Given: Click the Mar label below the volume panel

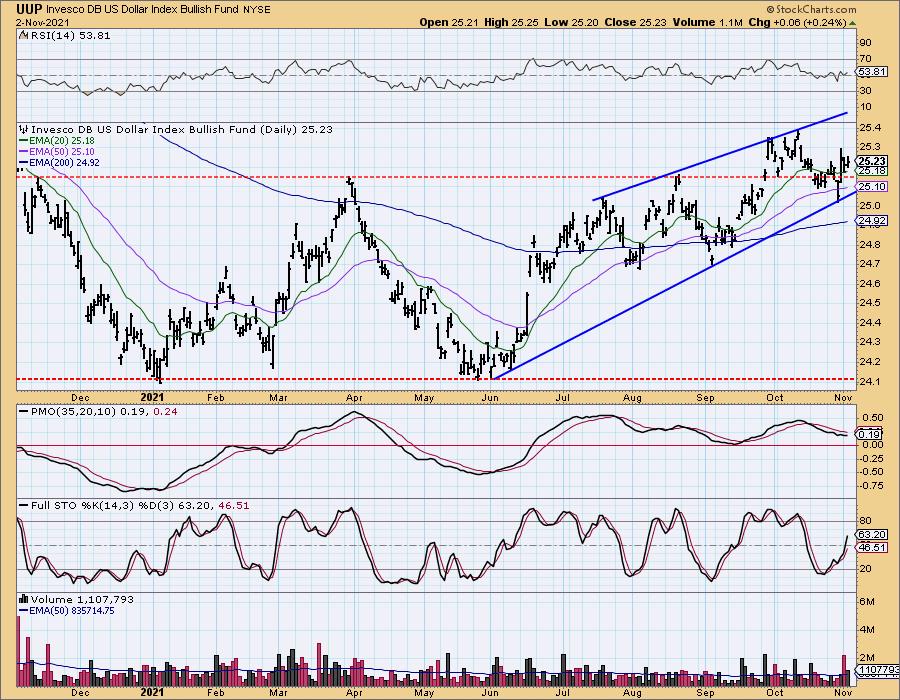Looking at the screenshot, I should 278,693.
